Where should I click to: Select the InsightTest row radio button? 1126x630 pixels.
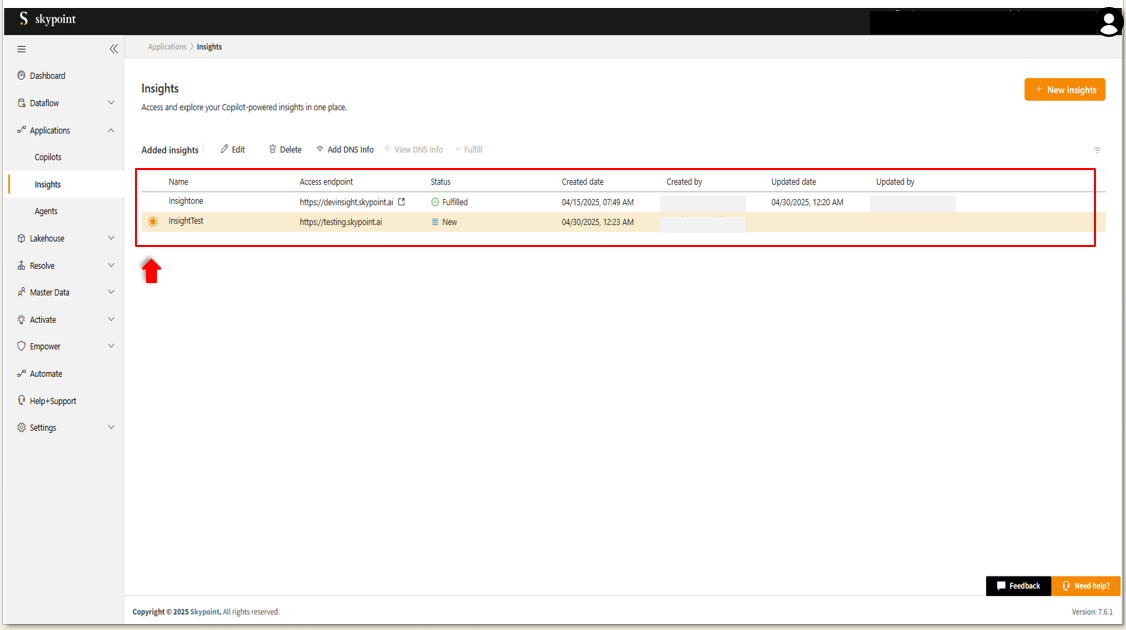tap(153, 222)
